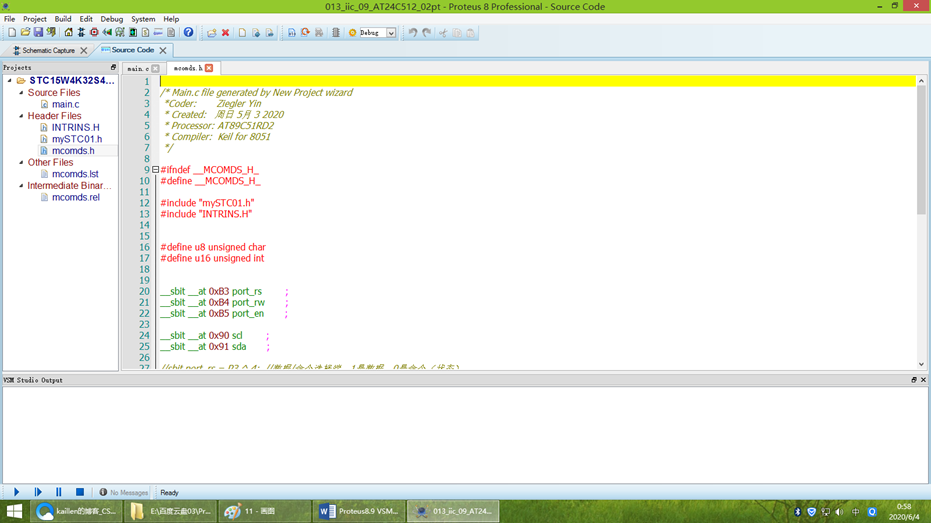931x524 pixels.
Task: Open the PCB Layout icon
Action: coord(94,33)
